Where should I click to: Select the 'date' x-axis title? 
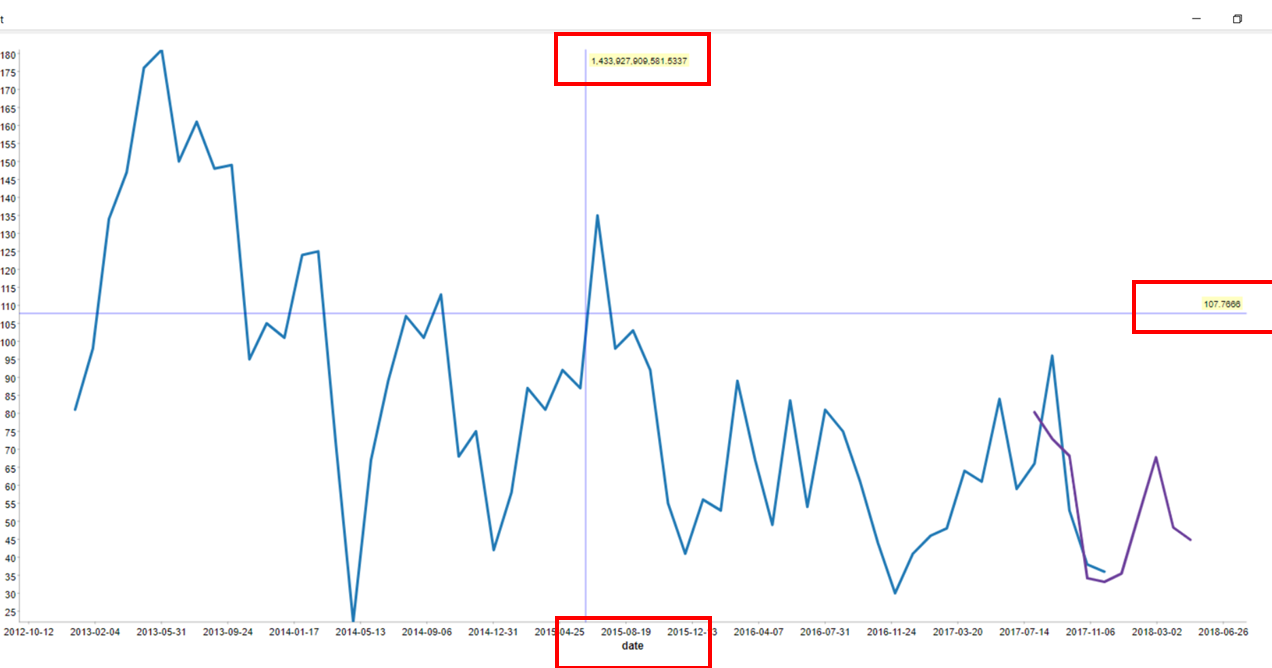633,646
